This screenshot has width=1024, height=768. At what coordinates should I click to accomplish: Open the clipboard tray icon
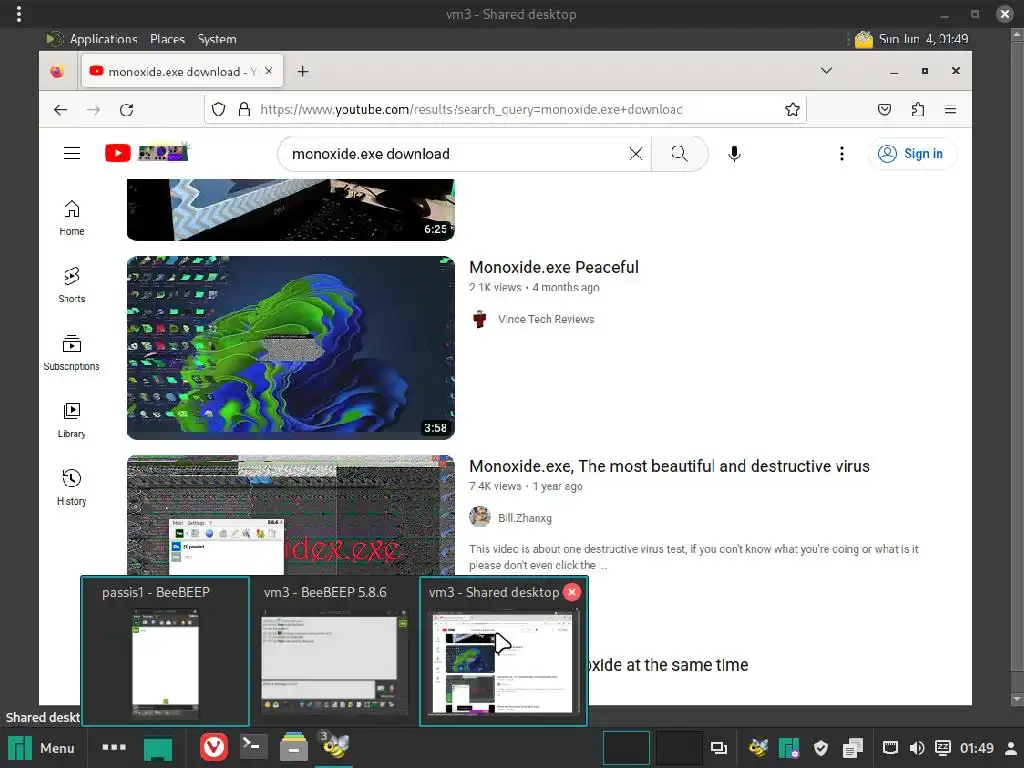click(x=853, y=748)
